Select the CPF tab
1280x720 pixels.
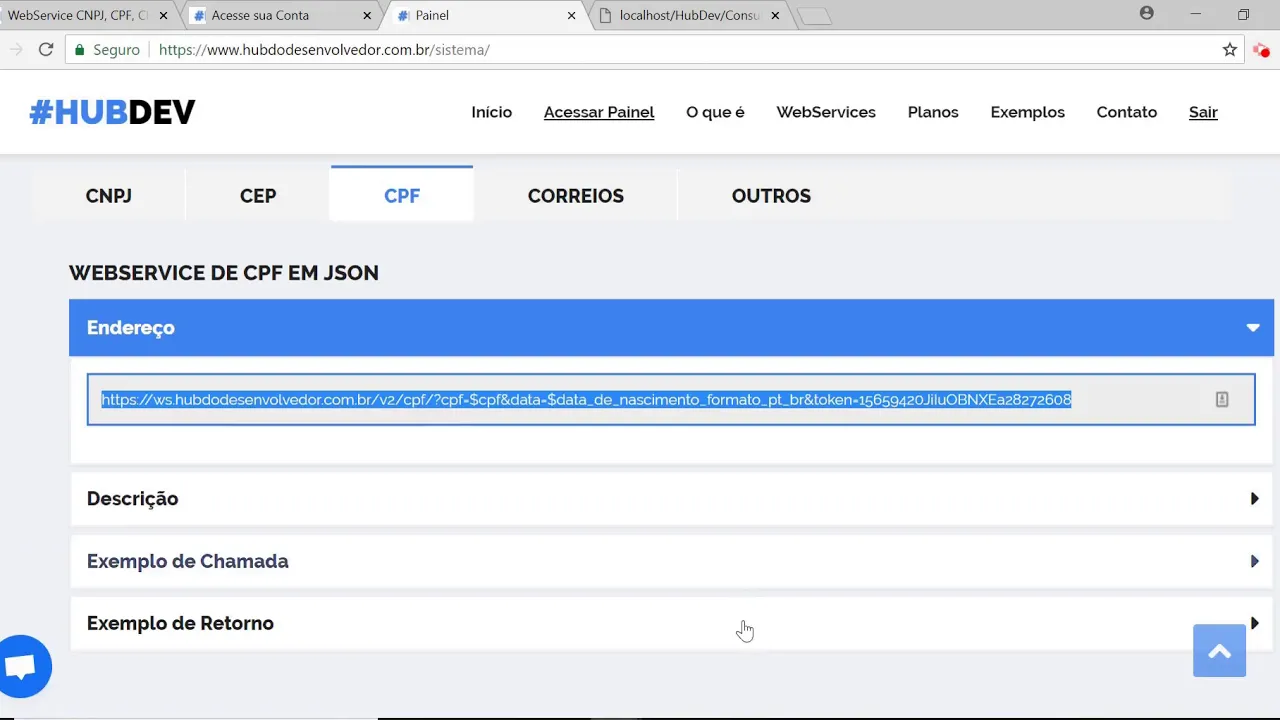[402, 194]
